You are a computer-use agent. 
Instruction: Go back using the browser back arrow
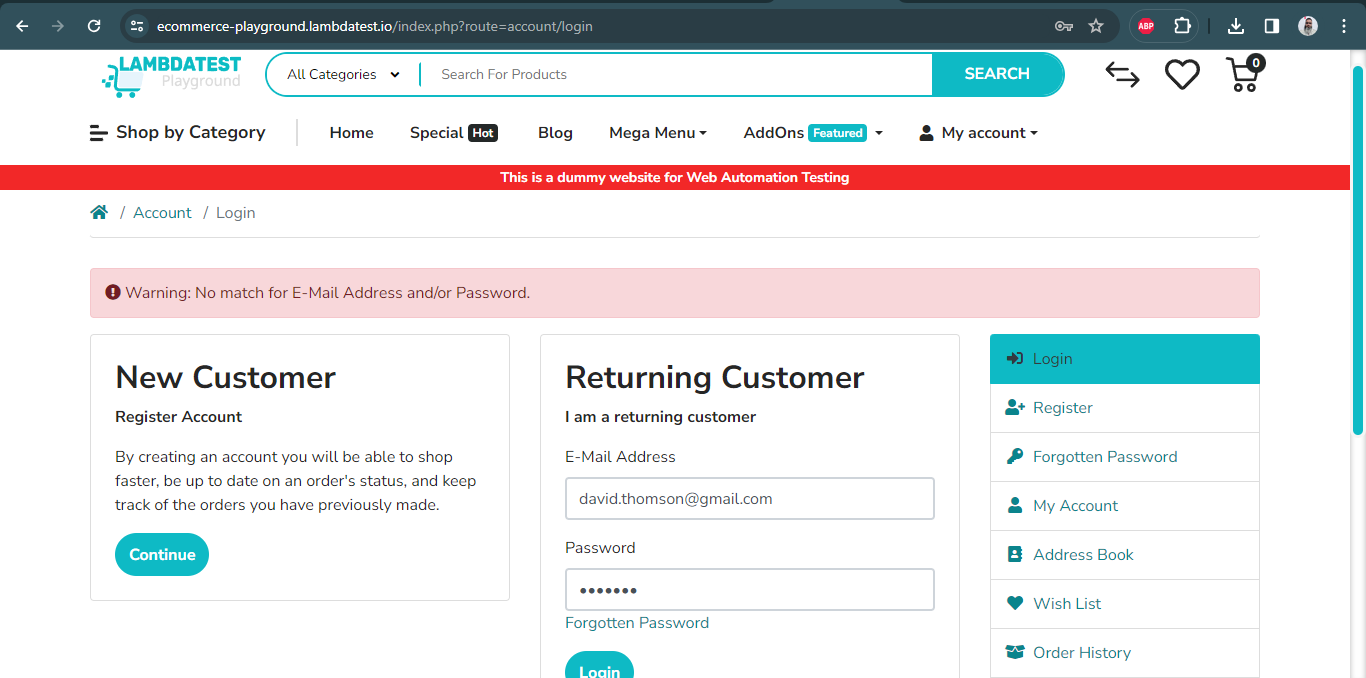point(22,26)
